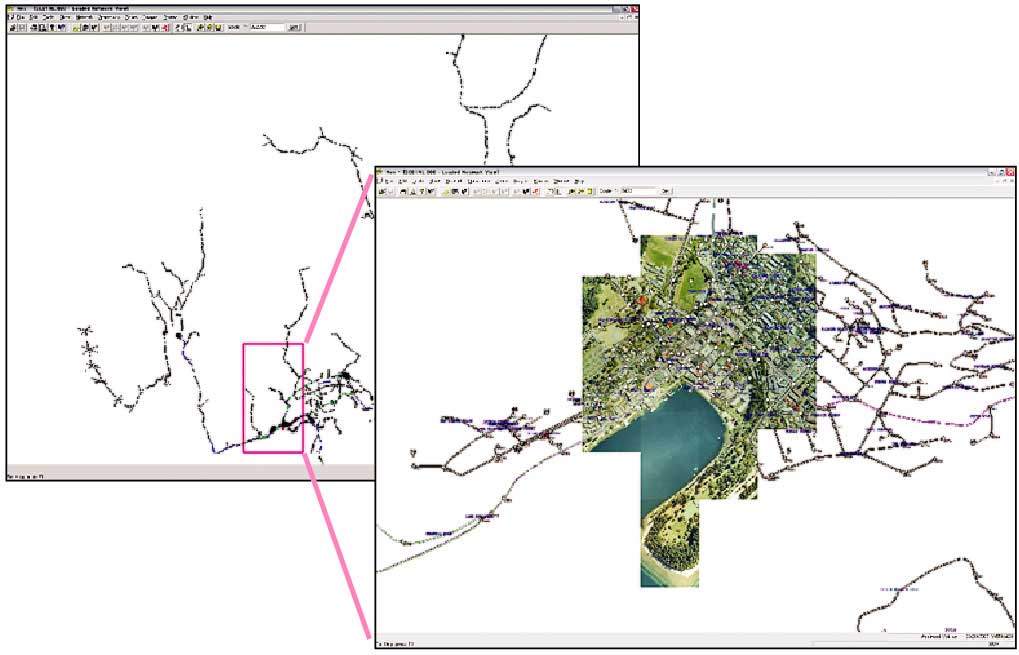Viewport: 1019px width, 655px height.
Task: Open the File menu in the back window
Action: 21,18
